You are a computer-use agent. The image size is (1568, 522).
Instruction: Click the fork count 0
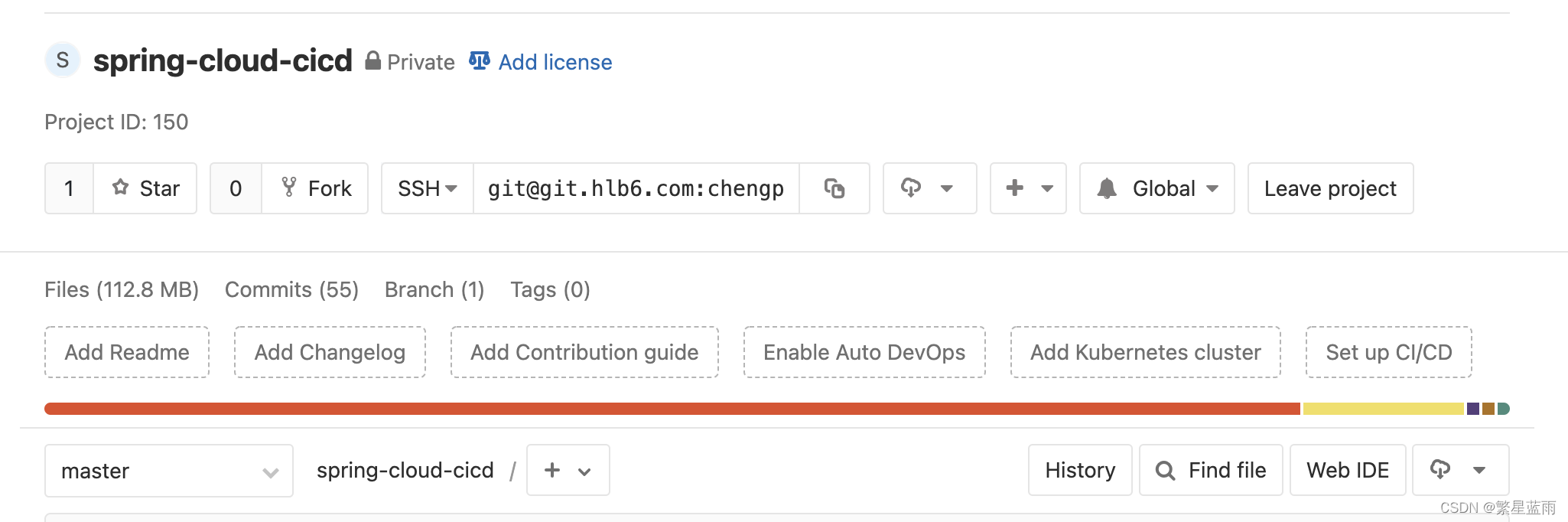click(x=236, y=188)
